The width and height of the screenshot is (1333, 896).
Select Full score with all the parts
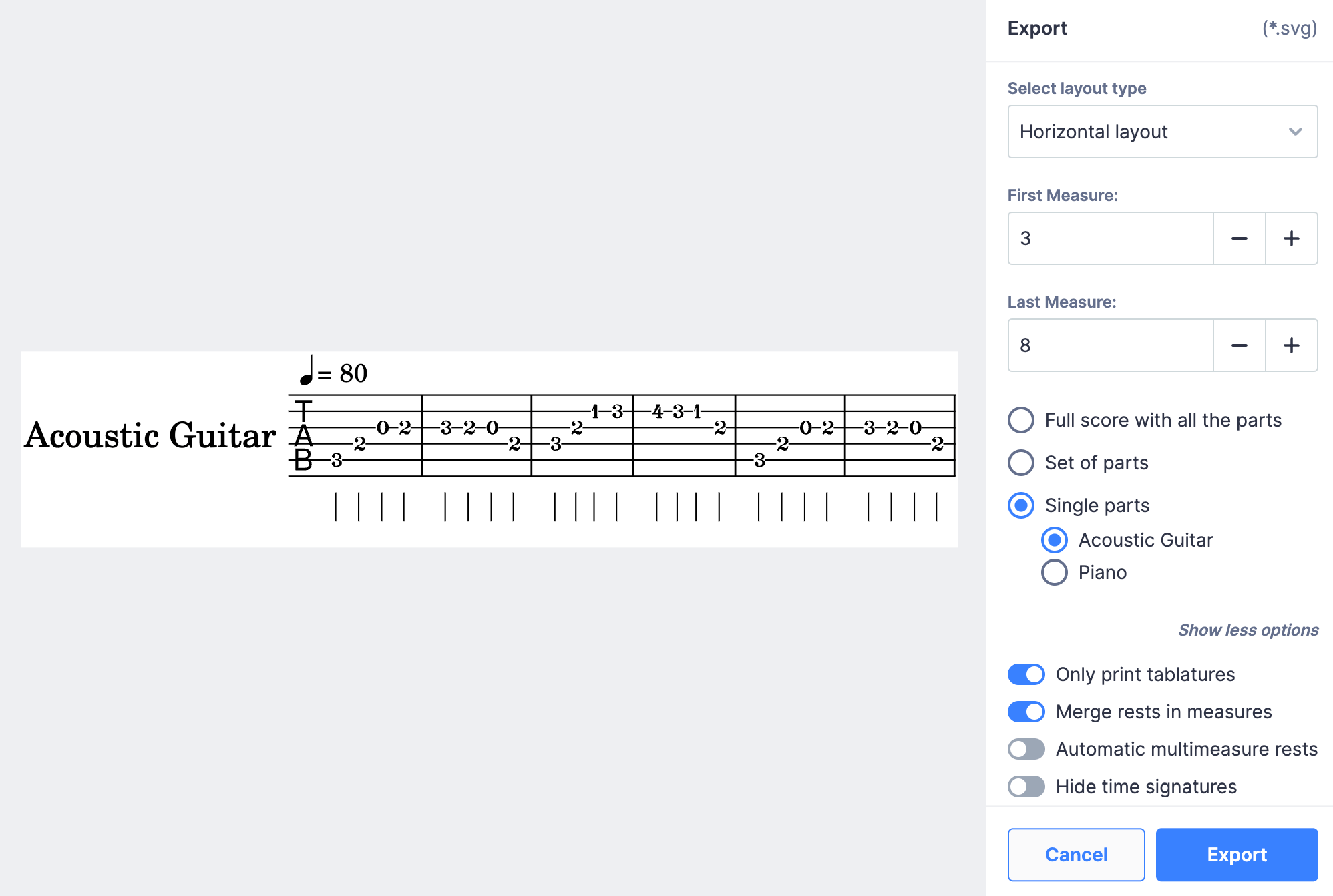click(x=1021, y=420)
